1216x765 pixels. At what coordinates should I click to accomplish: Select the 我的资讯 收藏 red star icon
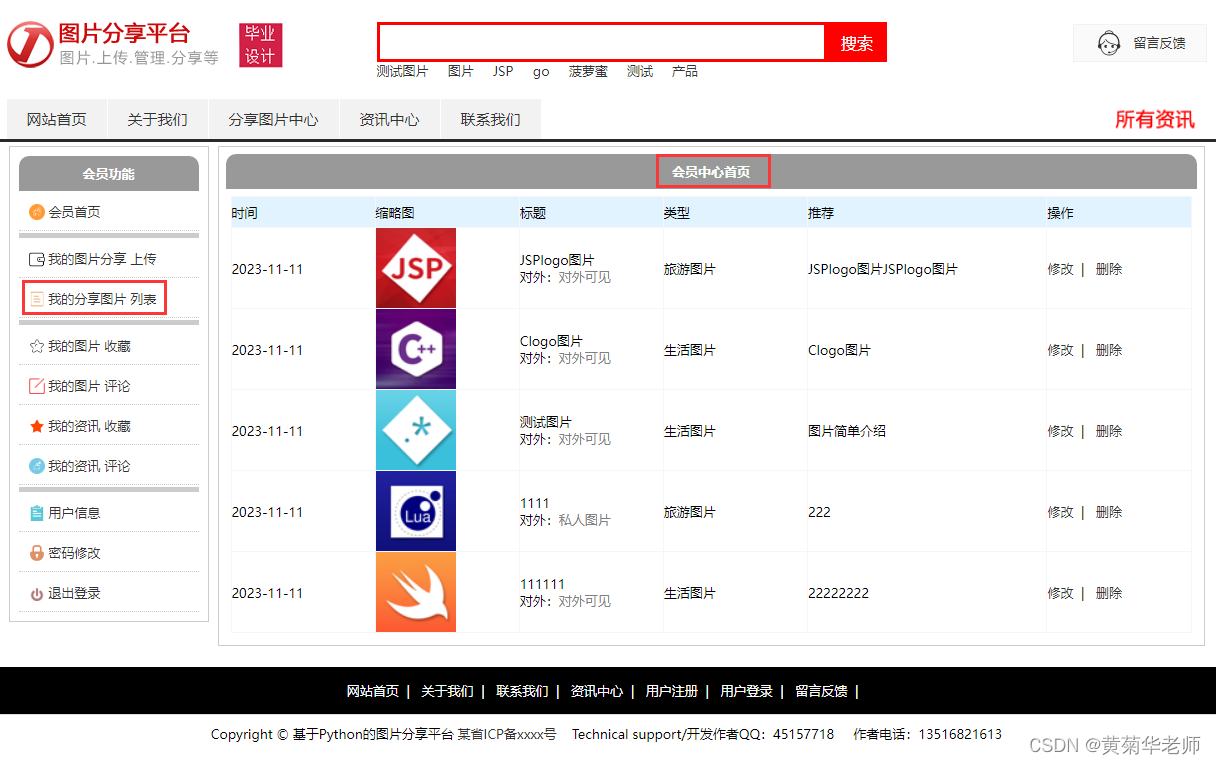tap(34, 425)
